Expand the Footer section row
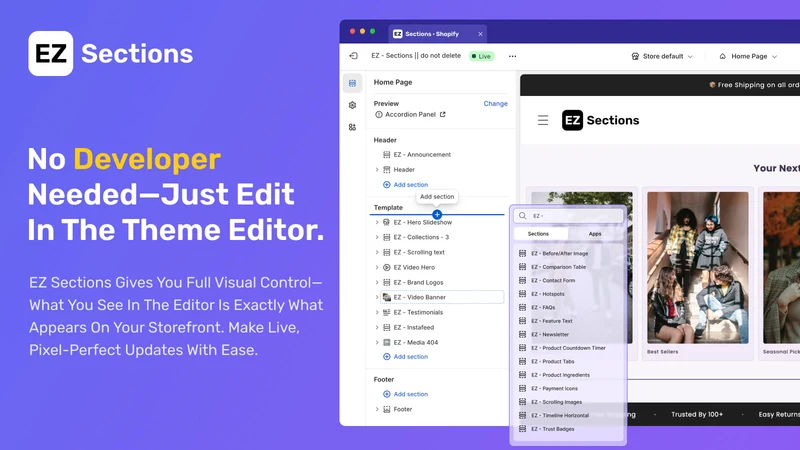Viewport: 800px width, 450px height. (x=377, y=409)
